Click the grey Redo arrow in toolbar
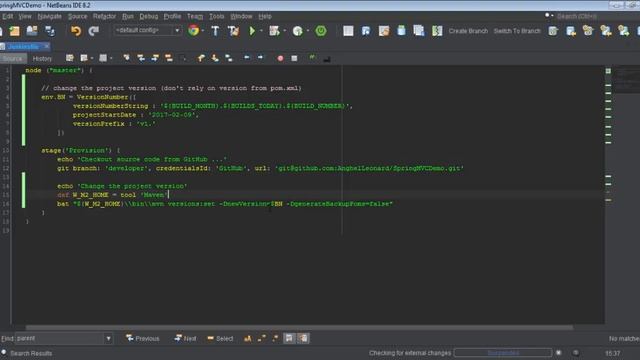 94,31
